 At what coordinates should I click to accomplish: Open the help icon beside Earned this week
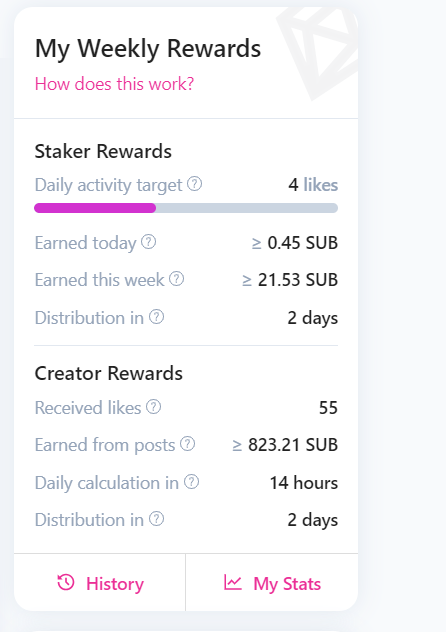[x=176, y=279]
